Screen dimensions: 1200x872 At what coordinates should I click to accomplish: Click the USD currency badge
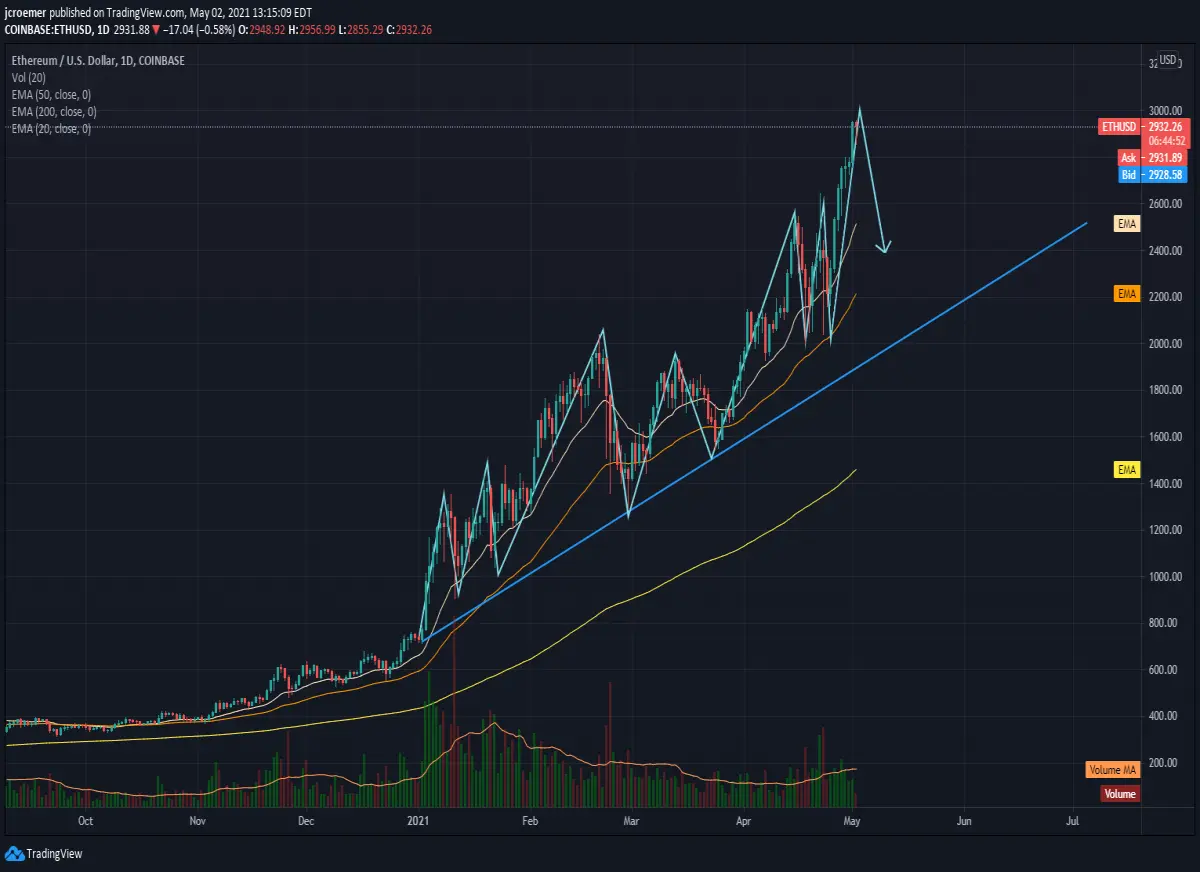1168,60
